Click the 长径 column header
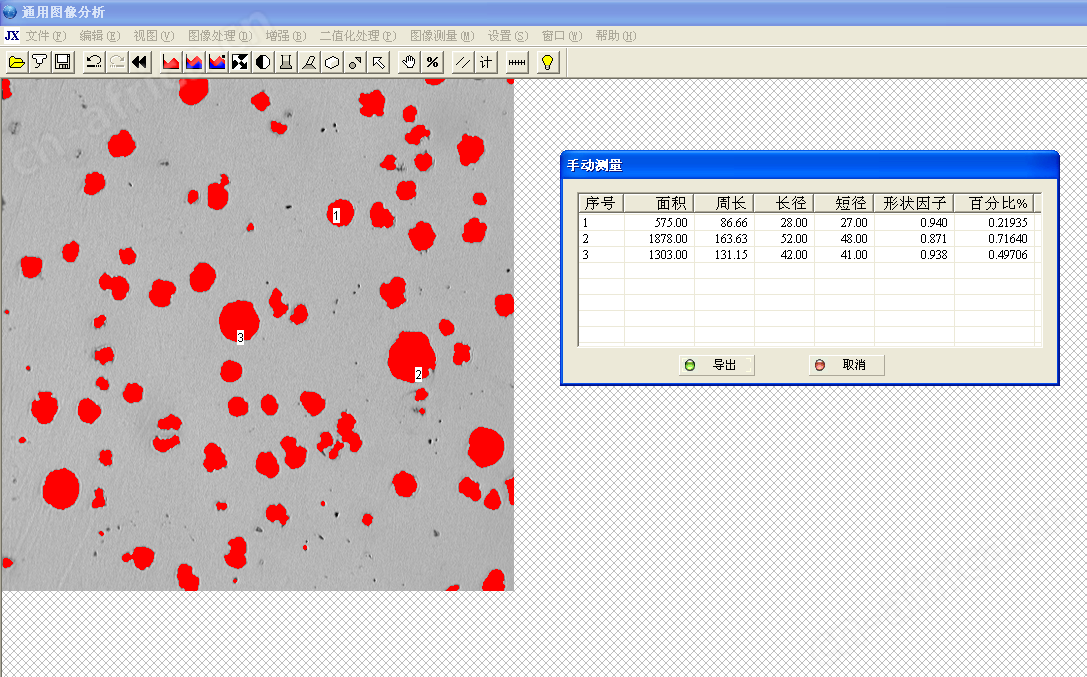This screenshot has width=1087, height=677. [x=785, y=203]
